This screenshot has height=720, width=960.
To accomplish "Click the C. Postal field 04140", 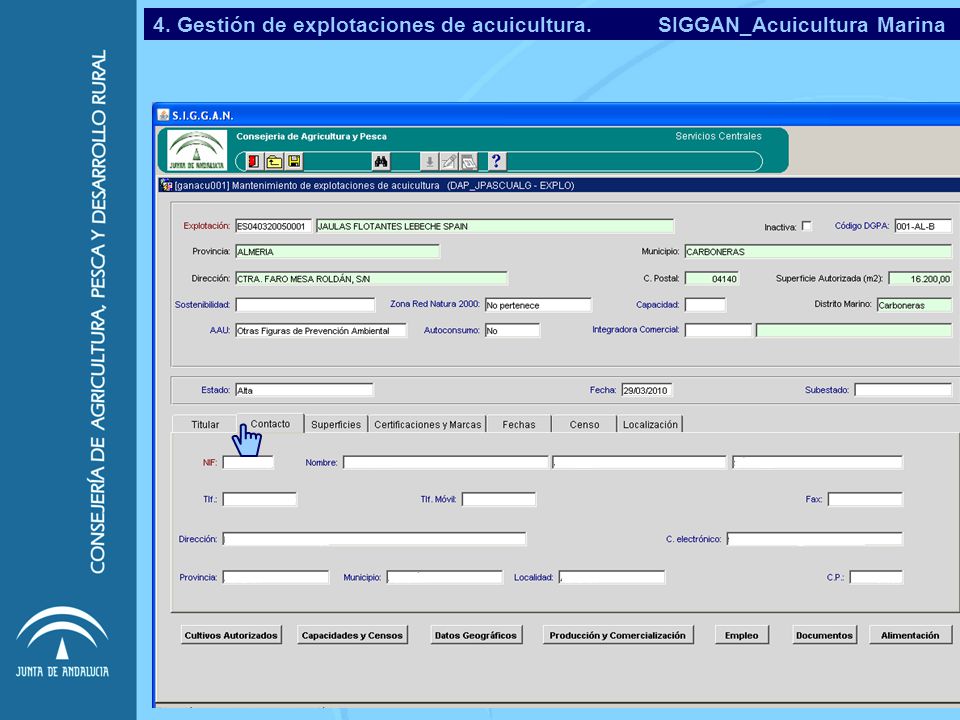I will (712, 279).
